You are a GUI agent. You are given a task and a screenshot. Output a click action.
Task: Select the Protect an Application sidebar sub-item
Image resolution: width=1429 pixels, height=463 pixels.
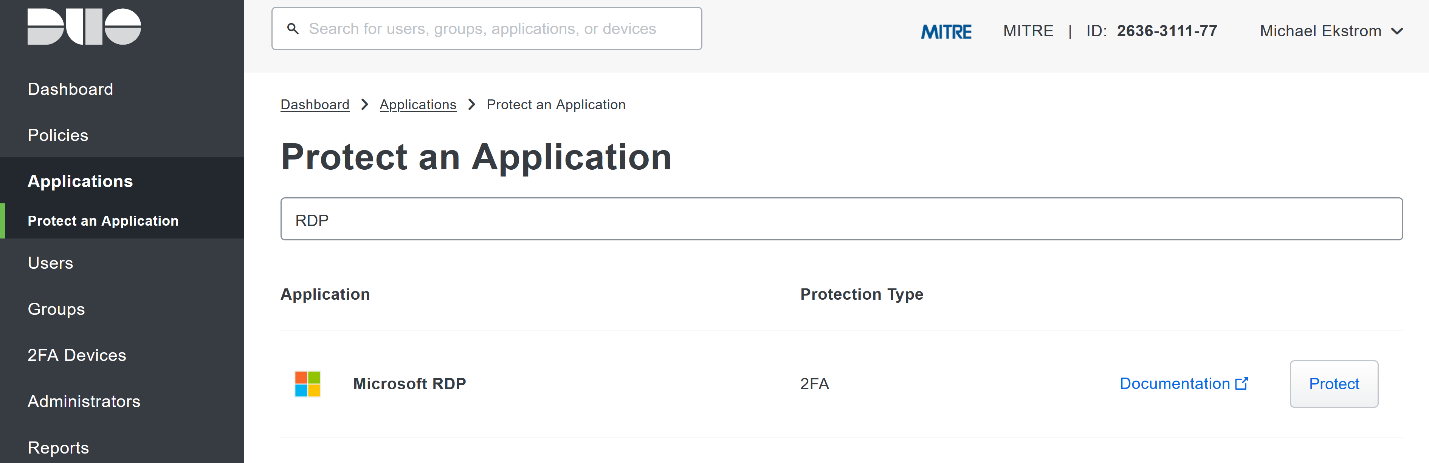coord(103,221)
